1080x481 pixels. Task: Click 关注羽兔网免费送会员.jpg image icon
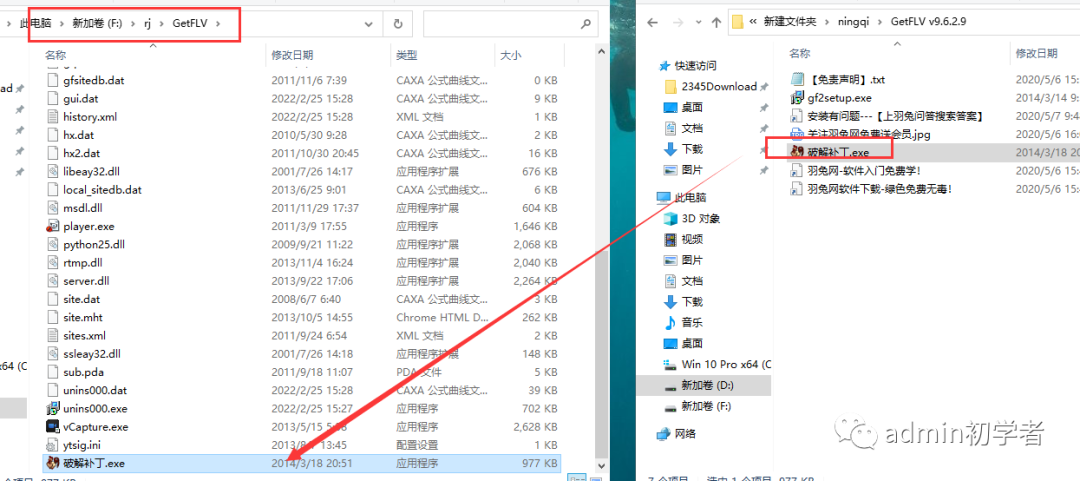pyautogui.click(x=798, y=134)
